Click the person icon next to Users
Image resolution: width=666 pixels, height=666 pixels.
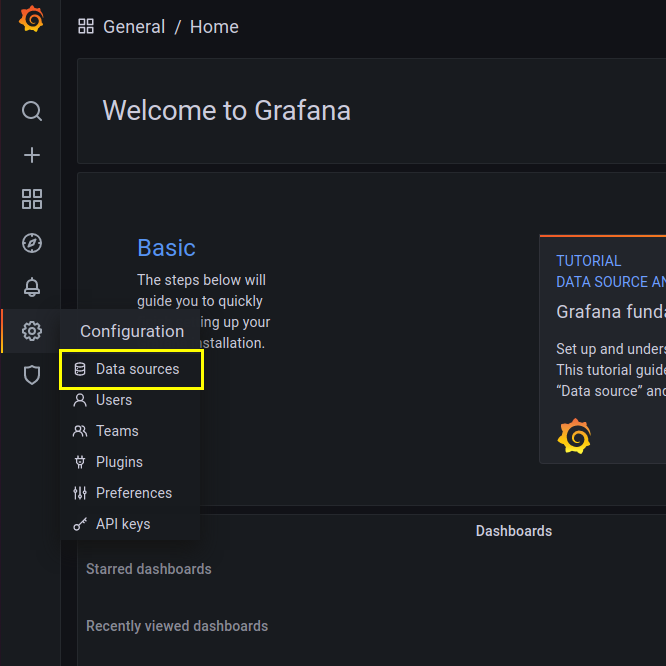(x=80, y=400)
